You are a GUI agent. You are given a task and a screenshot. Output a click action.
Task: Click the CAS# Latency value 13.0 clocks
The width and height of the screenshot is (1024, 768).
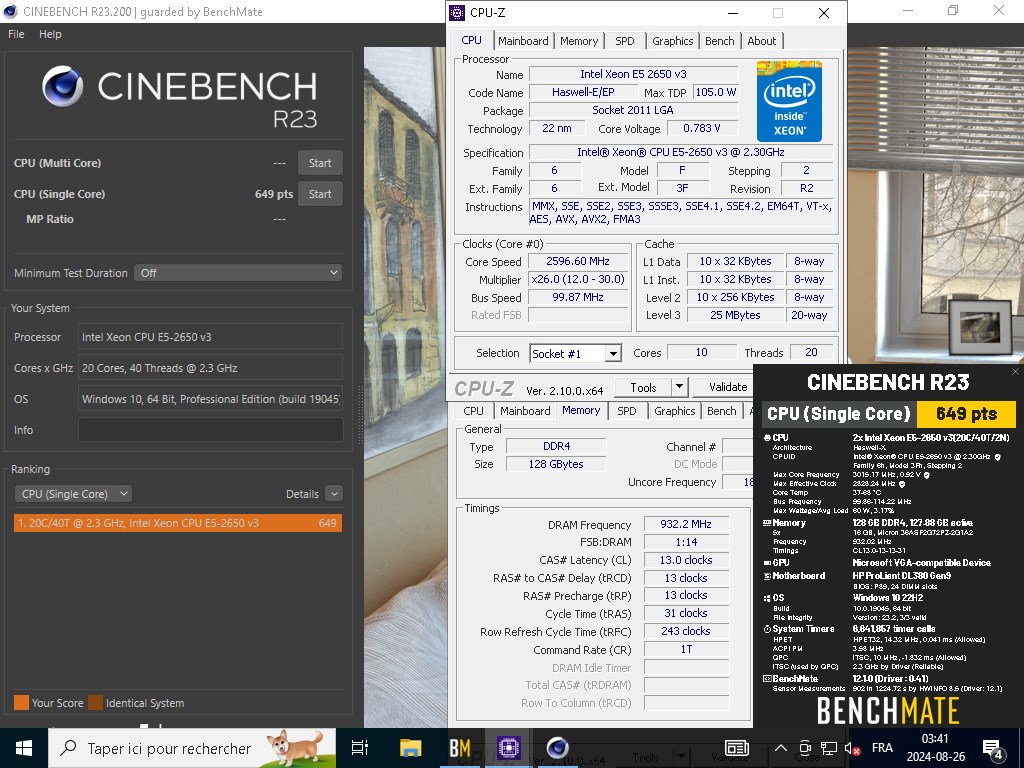(x=686, y=560)
